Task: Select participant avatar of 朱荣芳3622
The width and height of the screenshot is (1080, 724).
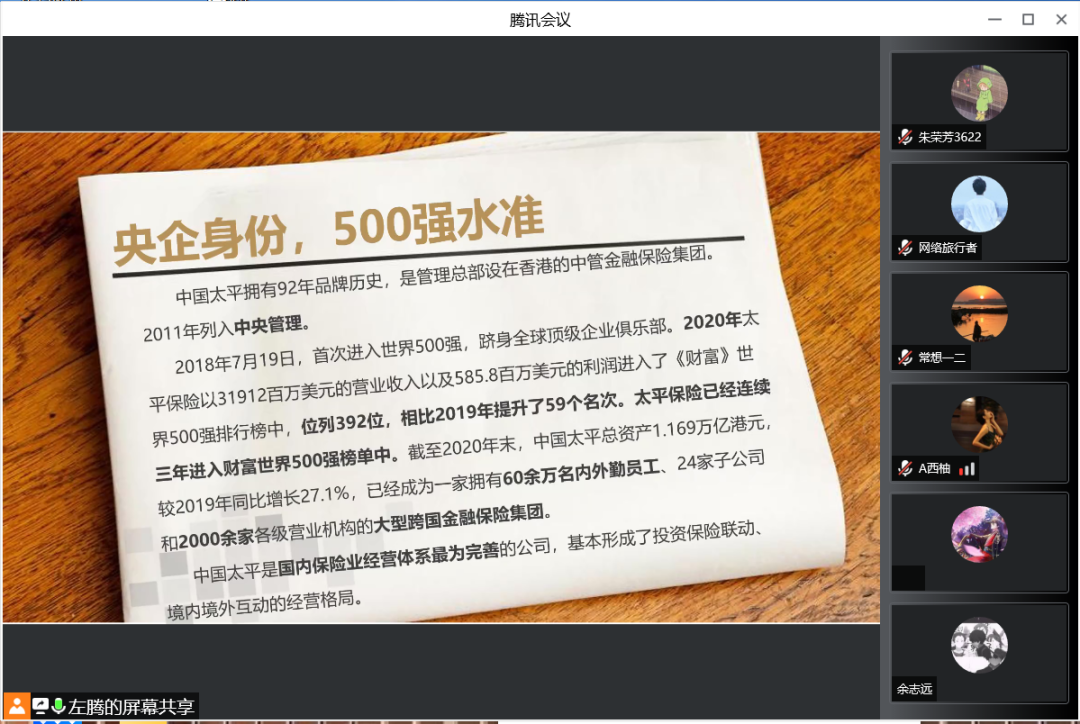Action: [x=979, y=93]
